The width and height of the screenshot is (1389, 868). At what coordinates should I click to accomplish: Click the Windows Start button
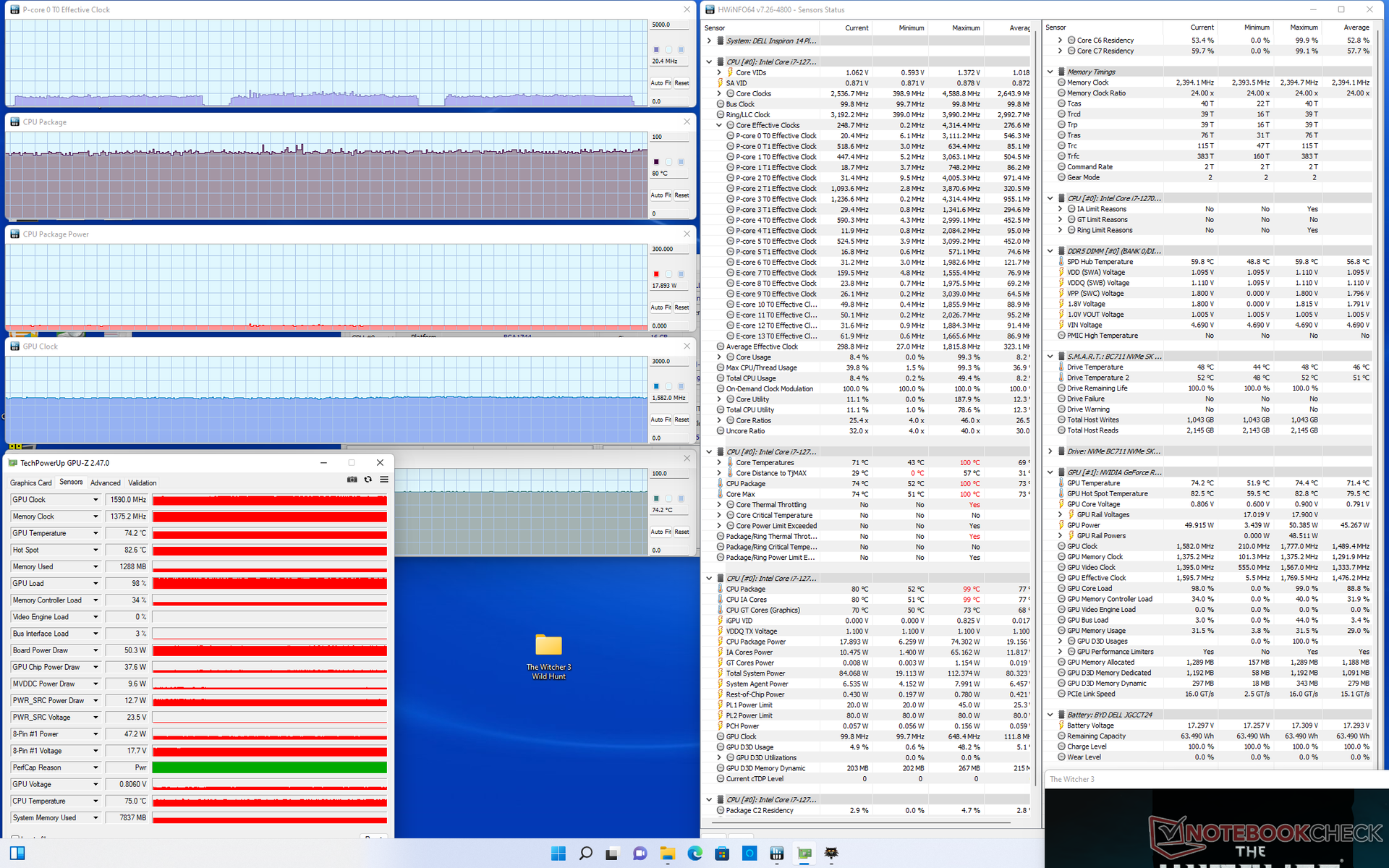tap(558, 854)
